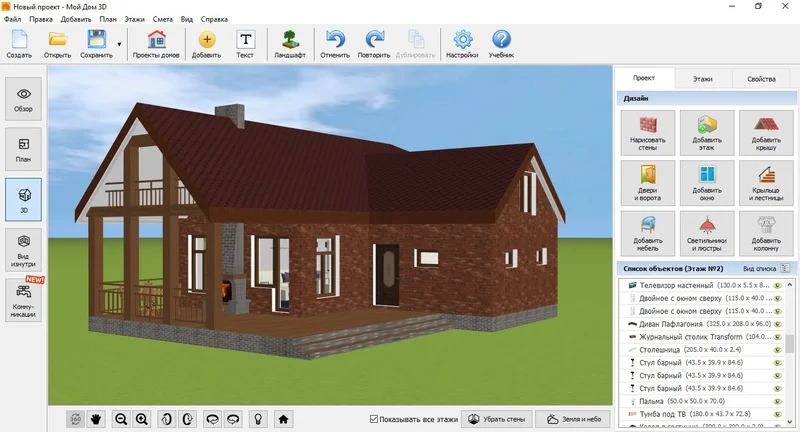Open Крыльцо и лестницы catalog
Image resolution: width=800 pixels, height=432 pixels.
point(766,183)
